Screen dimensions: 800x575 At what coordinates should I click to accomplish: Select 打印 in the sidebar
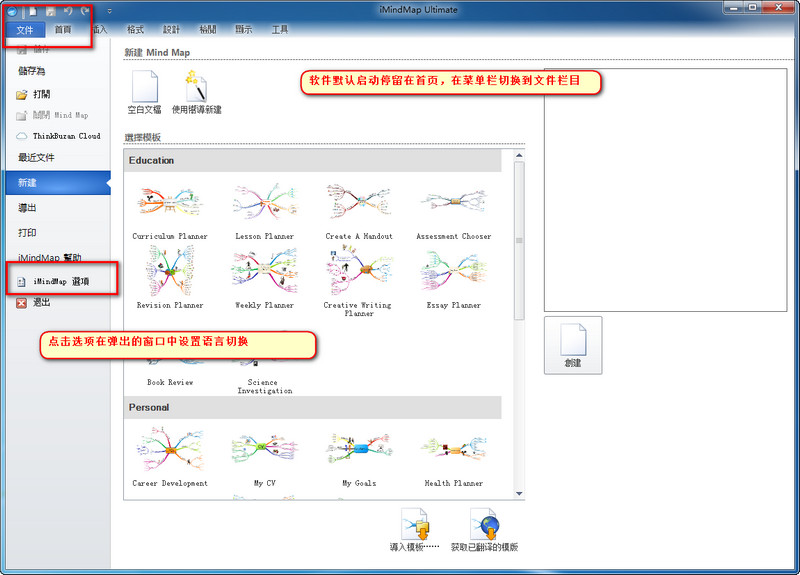tap(28, 233)
